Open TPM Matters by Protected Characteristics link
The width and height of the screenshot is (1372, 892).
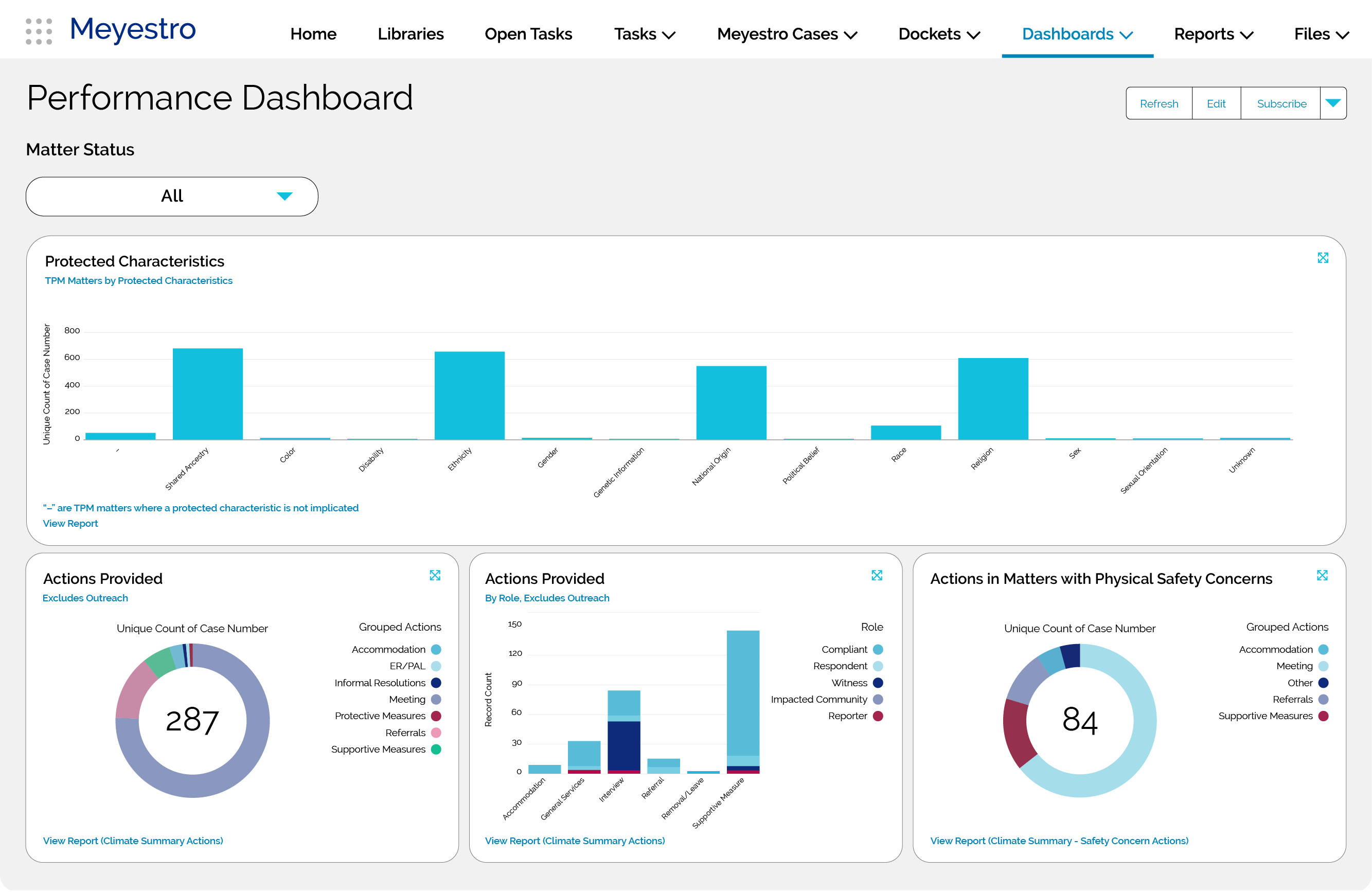(x=138, y=281)
